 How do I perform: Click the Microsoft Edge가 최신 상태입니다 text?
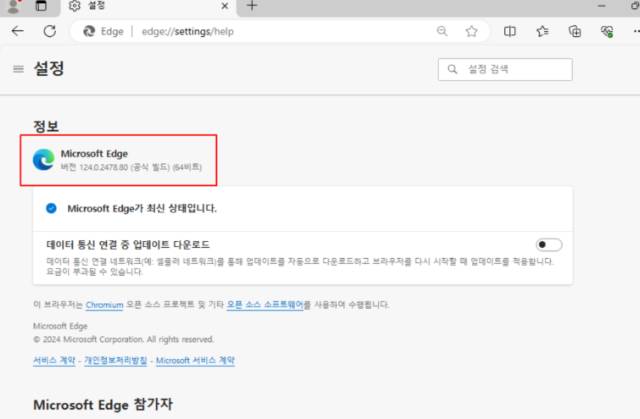coord(142,208)
